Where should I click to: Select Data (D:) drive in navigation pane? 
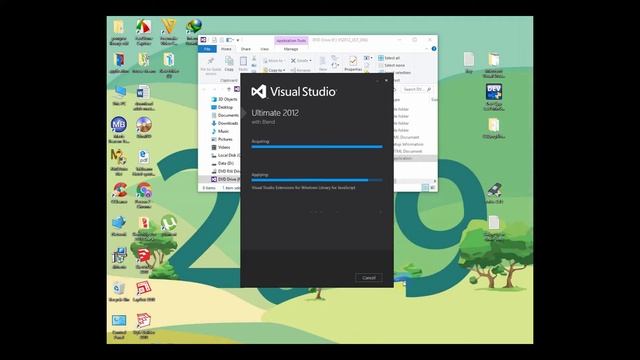pos(222,163)
